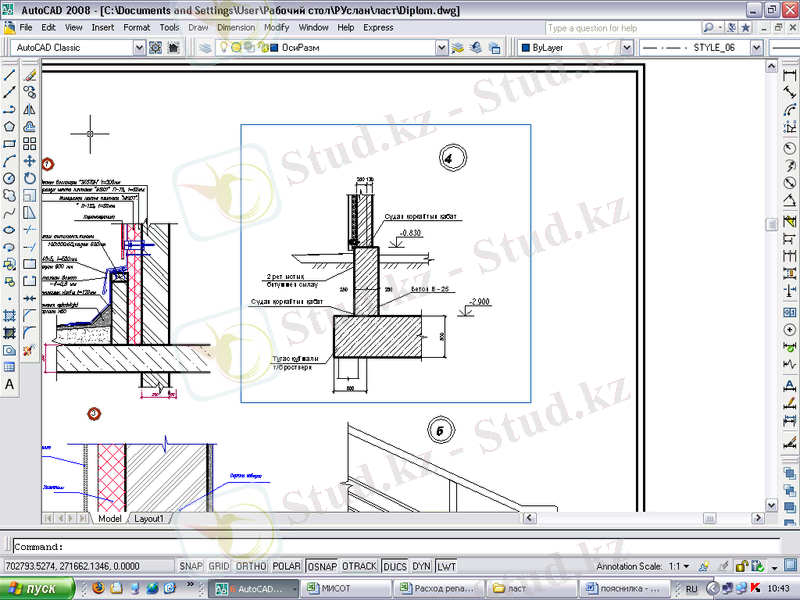Select the Line draw tool
The height and width of the screenshot is (600, 800).
[9, 75]
